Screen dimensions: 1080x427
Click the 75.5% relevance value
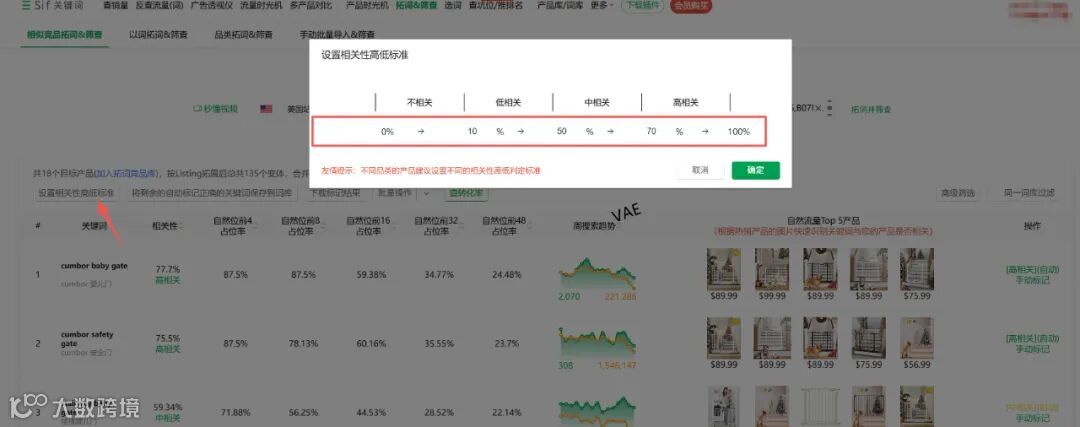point(167,338)
